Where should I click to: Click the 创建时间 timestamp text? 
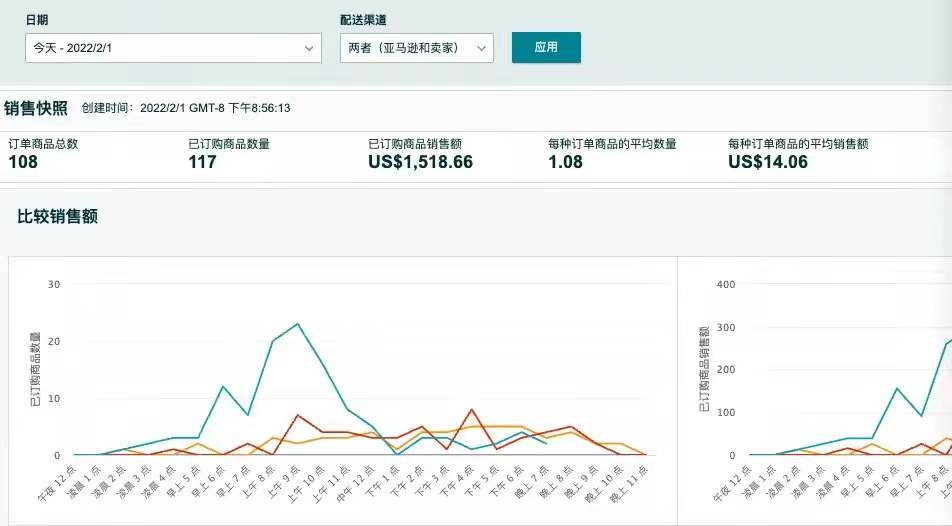pos(186,108)
